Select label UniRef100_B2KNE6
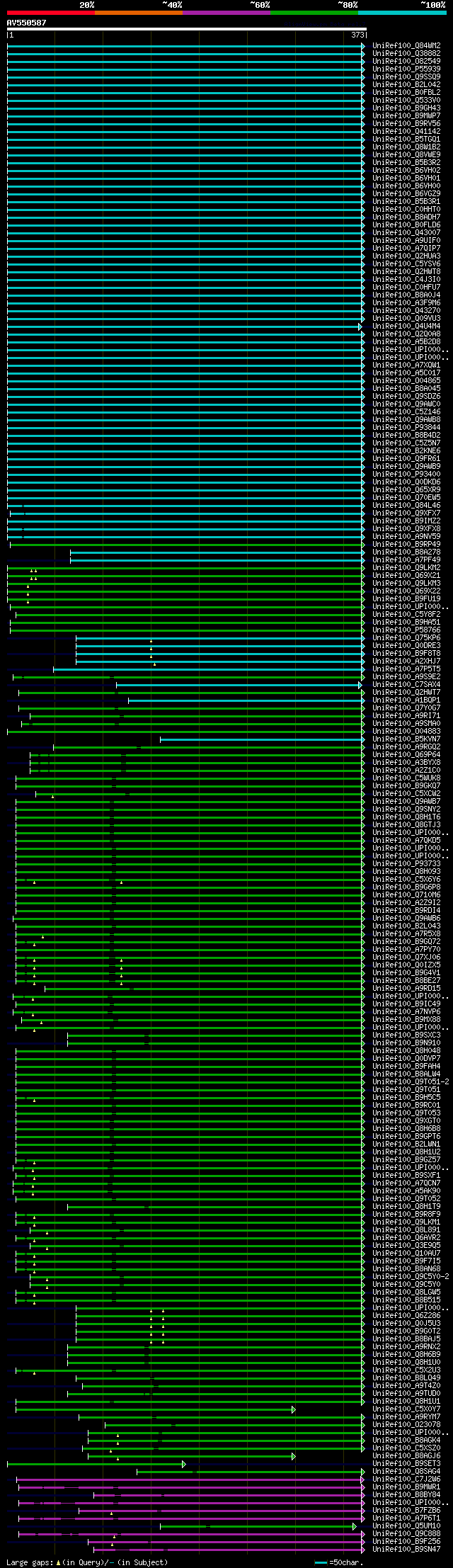The height and width of the screenshot is (1568, 453). tap(406, 450)
